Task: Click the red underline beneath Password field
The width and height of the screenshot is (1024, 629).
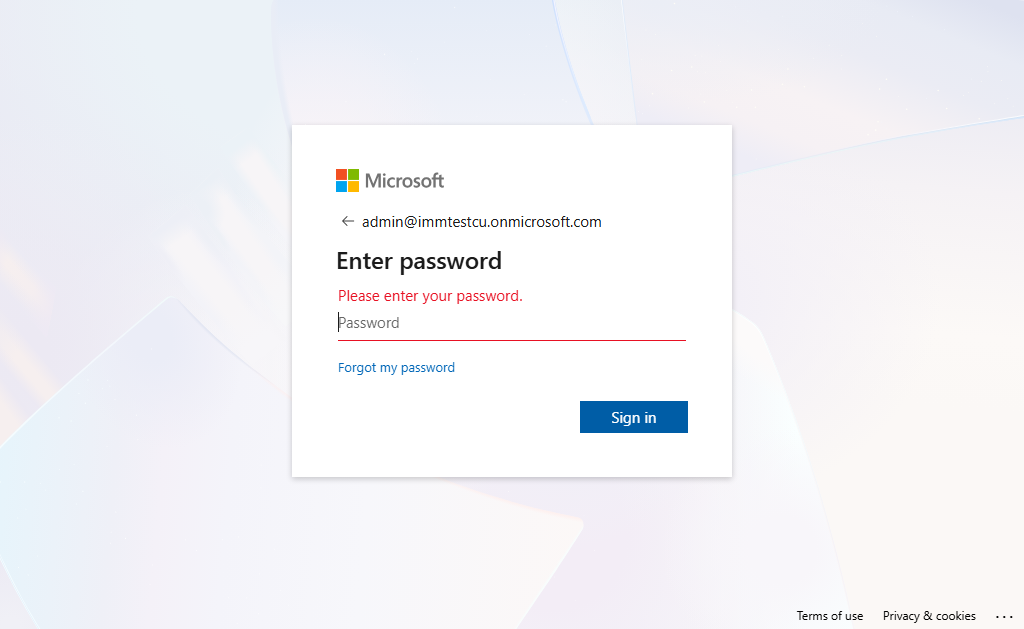Action: click(x=511, y=340)
